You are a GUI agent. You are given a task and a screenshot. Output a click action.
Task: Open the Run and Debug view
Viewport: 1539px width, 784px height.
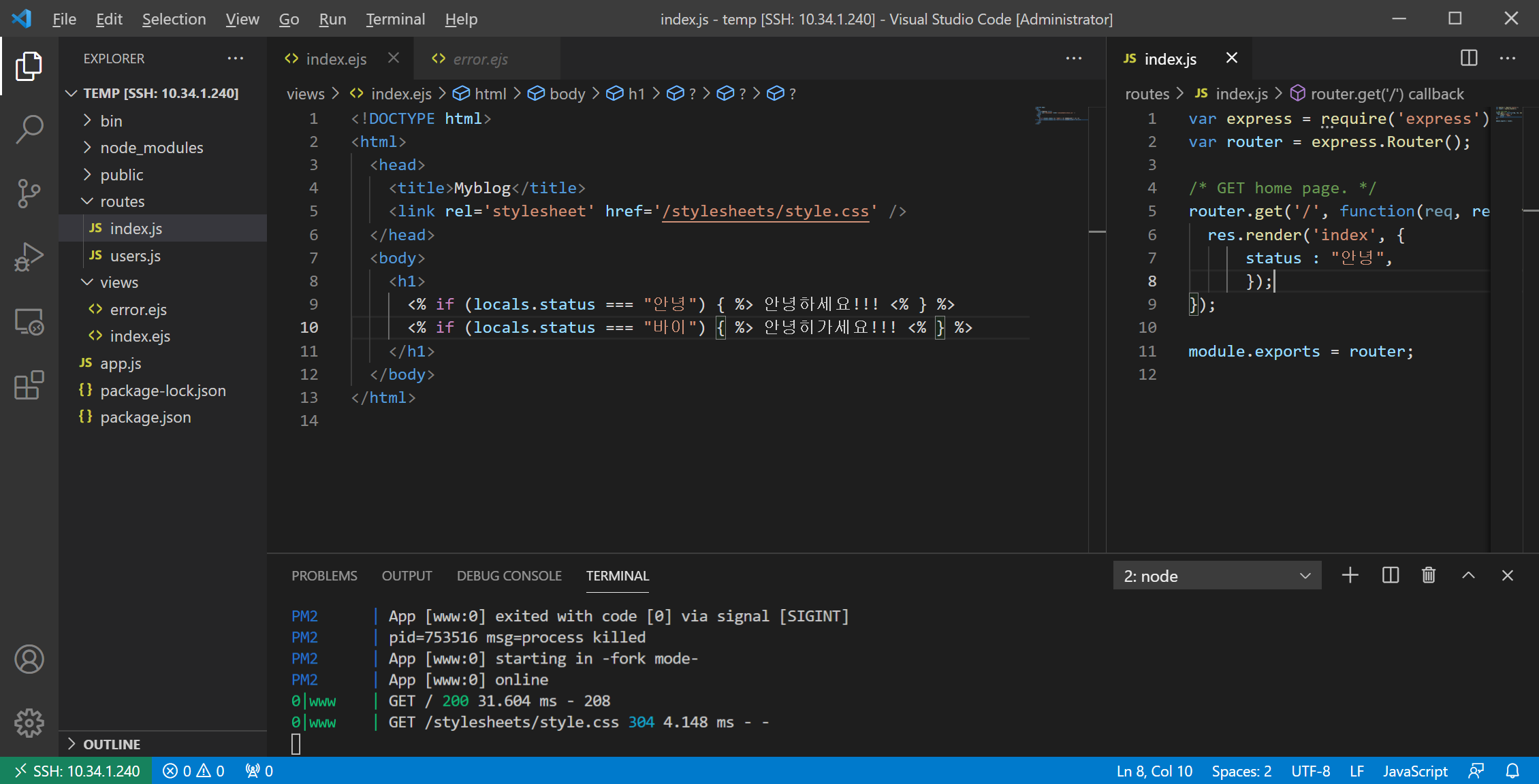(x=29, y=257)
